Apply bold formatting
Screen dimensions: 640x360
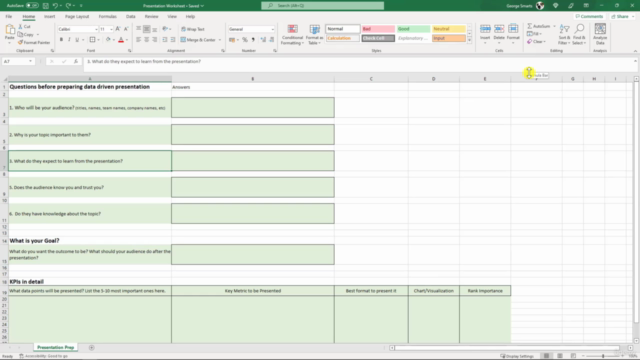[61, 40]
